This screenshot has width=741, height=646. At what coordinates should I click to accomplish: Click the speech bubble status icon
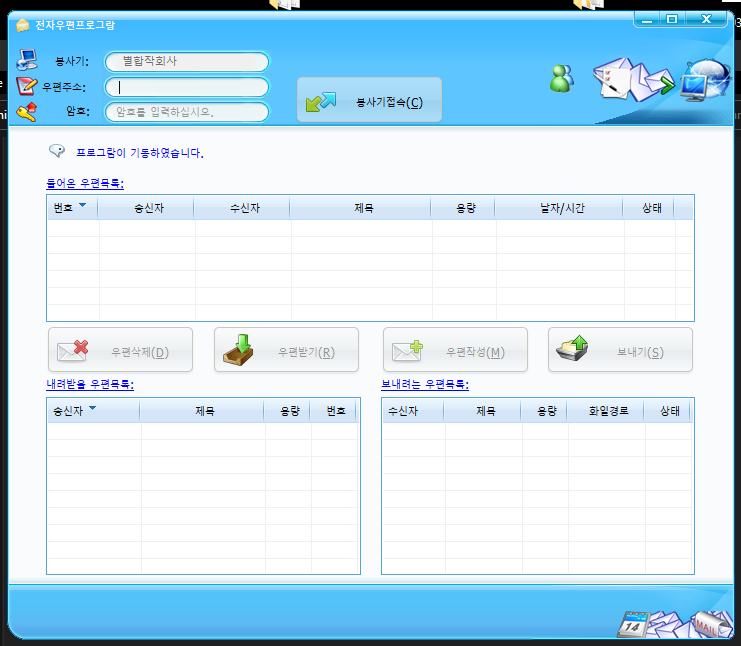(x=57, y=152)
